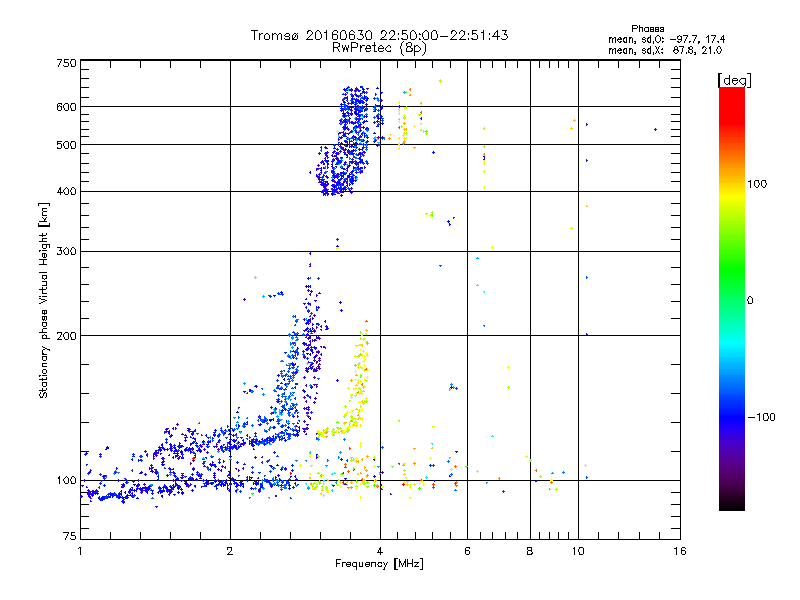Click the 'Phases' header text
The image size is (800, 600).
[x=647, y=29]
